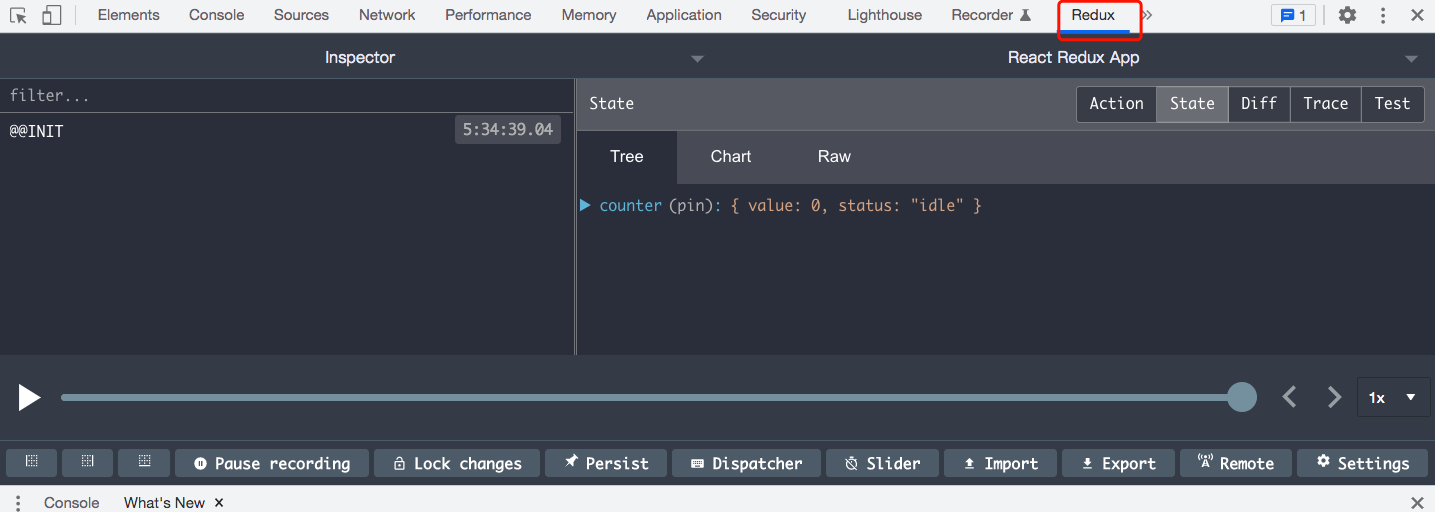Open the Application tab
Viewport: 1435px width, 512px height.
684,15
